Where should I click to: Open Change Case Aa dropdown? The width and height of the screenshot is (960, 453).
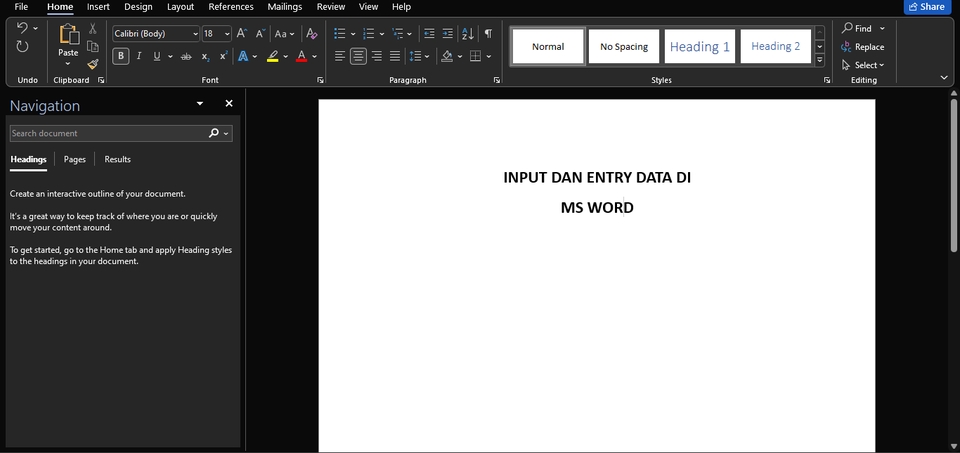coord(284,34)
